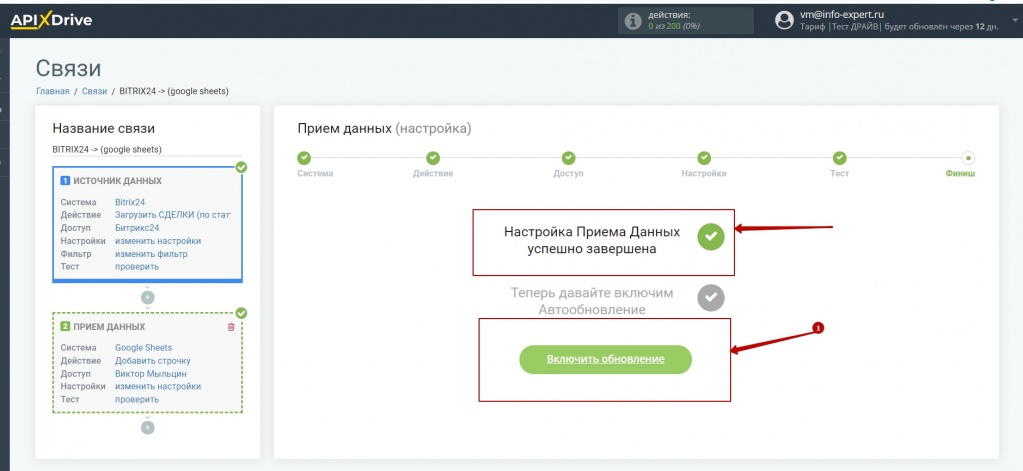Image resolution: width=1023 pixels, height=471 pixels.
Task: Open the actions info icon
Action: pyautogui.click(x=633, y=21)
